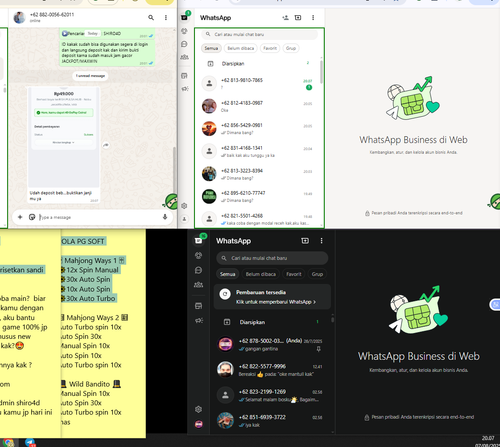500x447 pixels.
Task: Select 'Belum dibaca' filter in light WhatsApp
Action: (x=241, y=48)
